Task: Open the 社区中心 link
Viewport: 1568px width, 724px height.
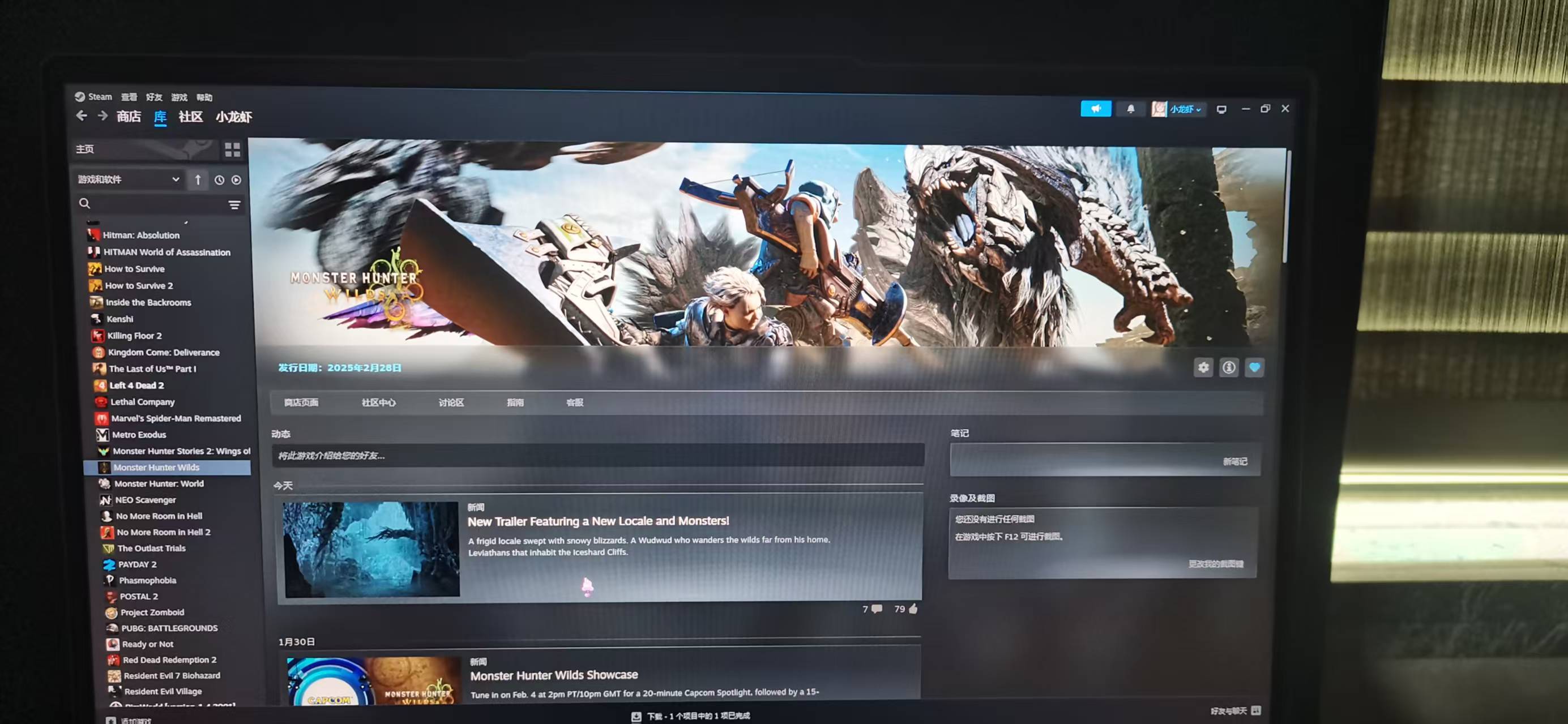Action: click(x=379, y=403)
